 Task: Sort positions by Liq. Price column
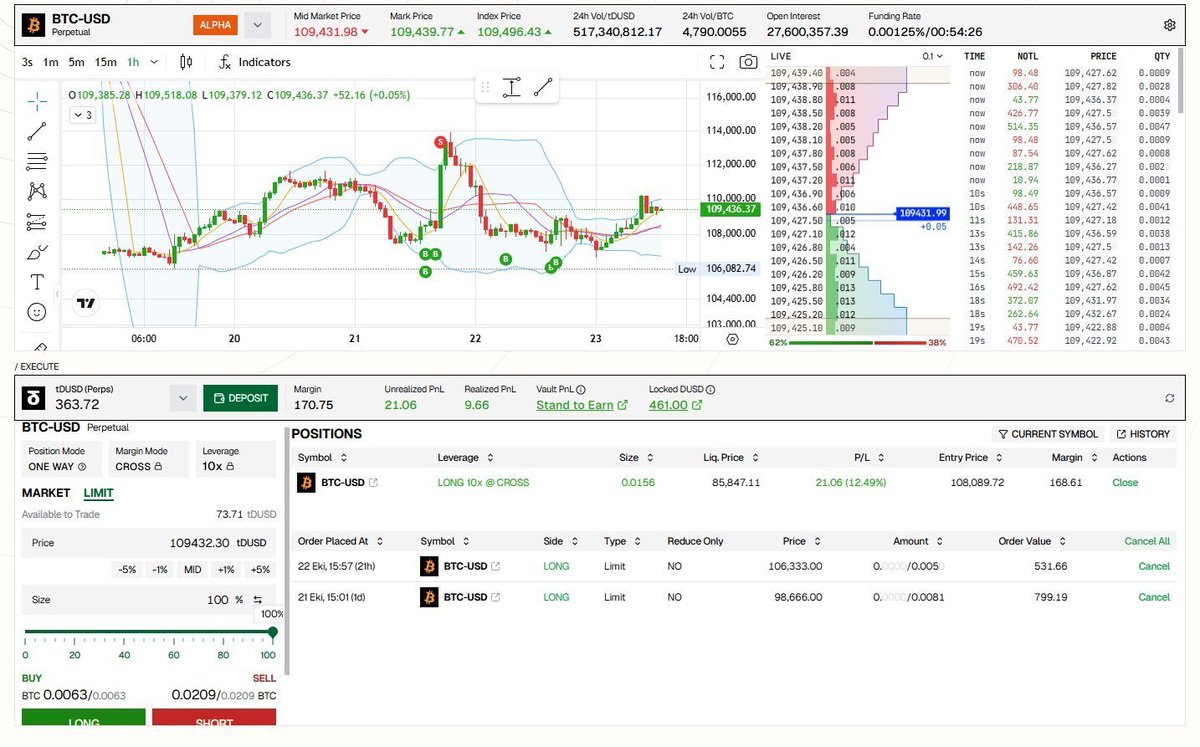730,457
